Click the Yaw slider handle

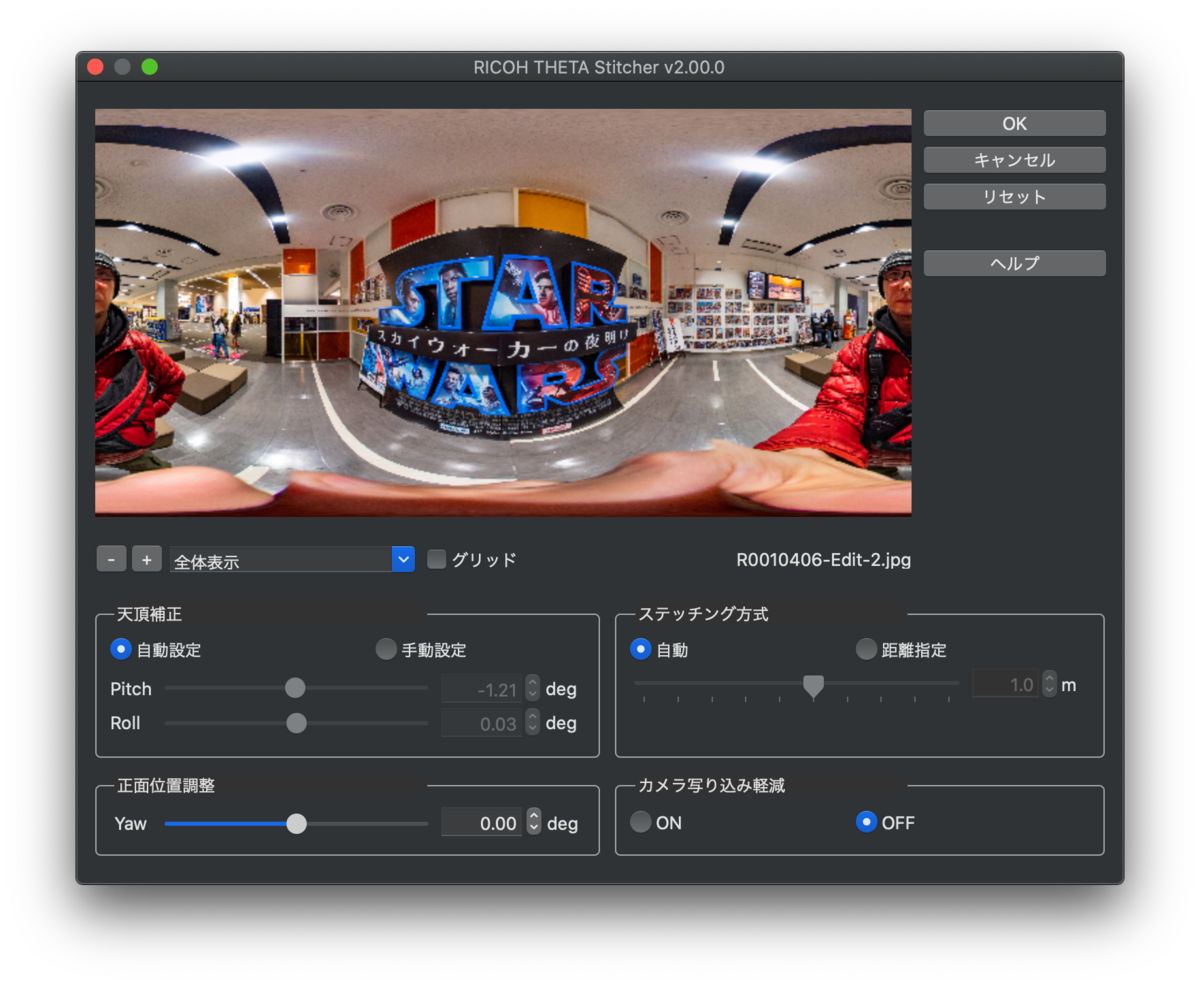(x=296, y=823)
